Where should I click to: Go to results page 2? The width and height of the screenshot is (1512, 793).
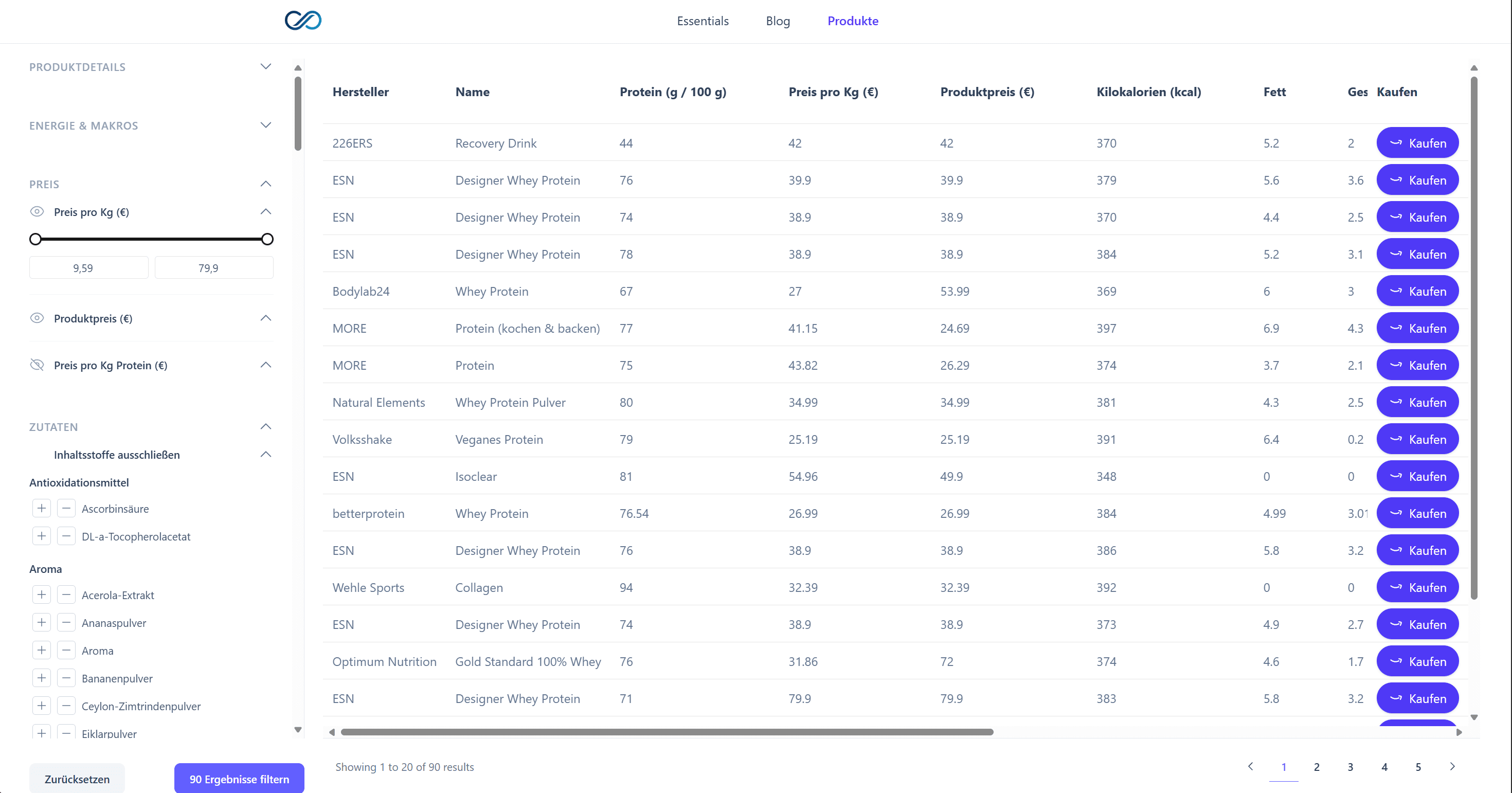coord(1317,767)
